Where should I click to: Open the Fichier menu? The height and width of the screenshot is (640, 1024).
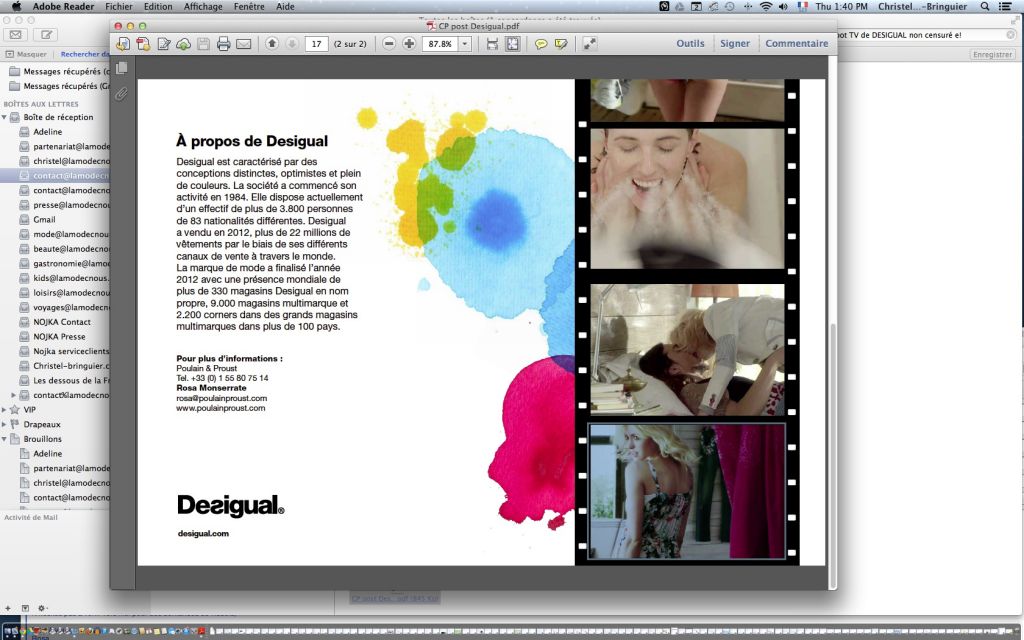119,7
